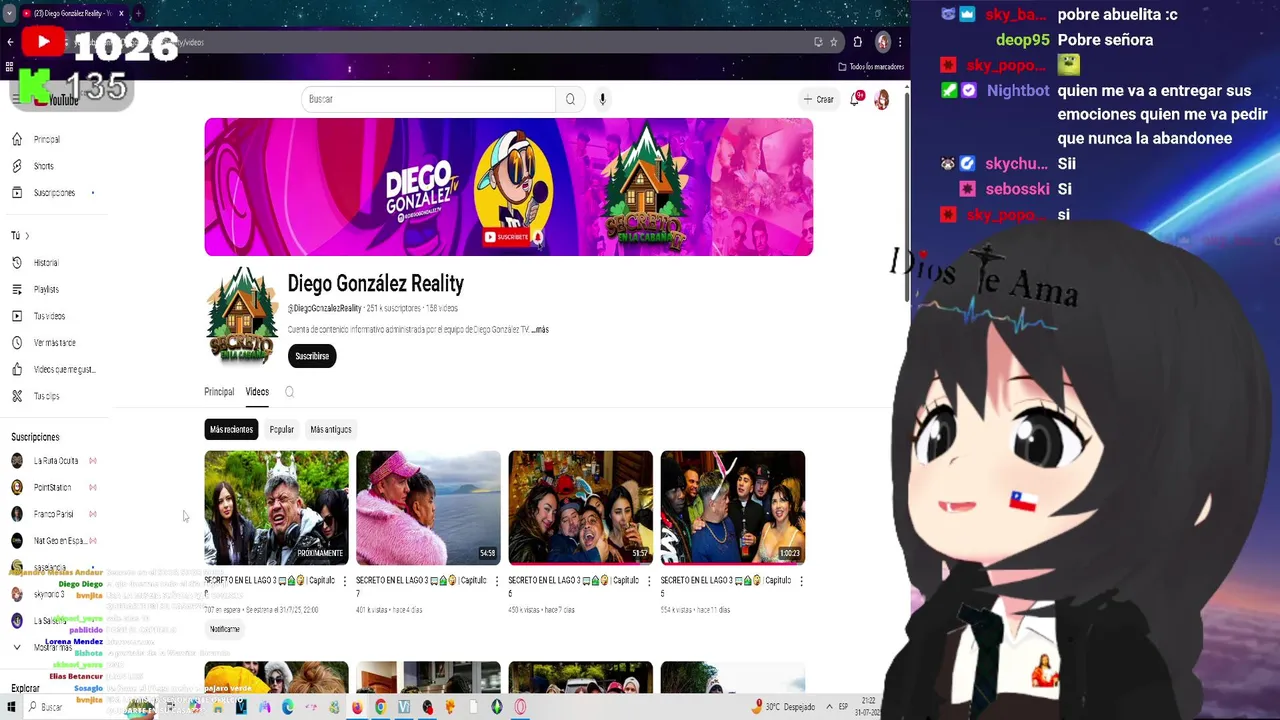Screen dimensions: 1280x720
Task: Open the Shorts sidebar icon
Action: (17, 166)
